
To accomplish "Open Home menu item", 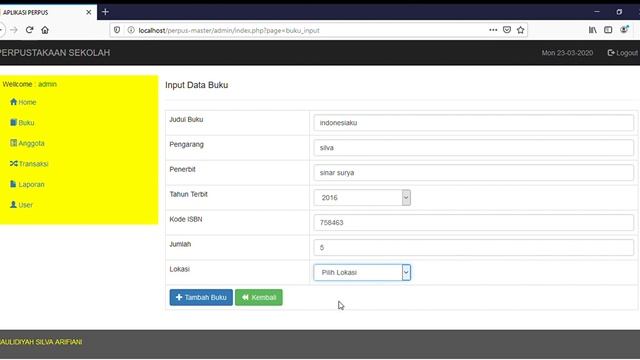I will [23, 102].
